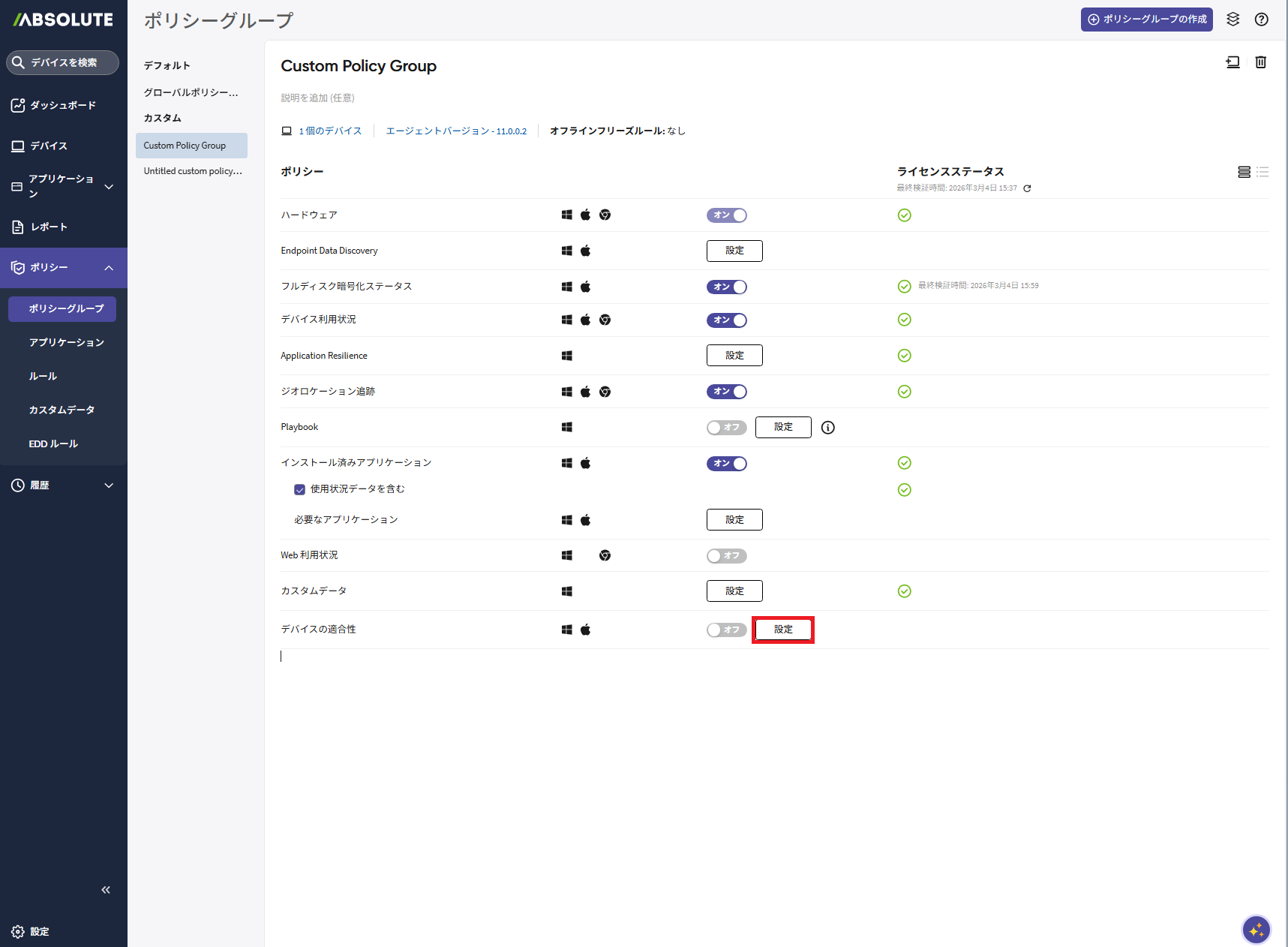Enable the Web 利用状況 toggle
Viewport: 1288px width, 947px height.
726,556
